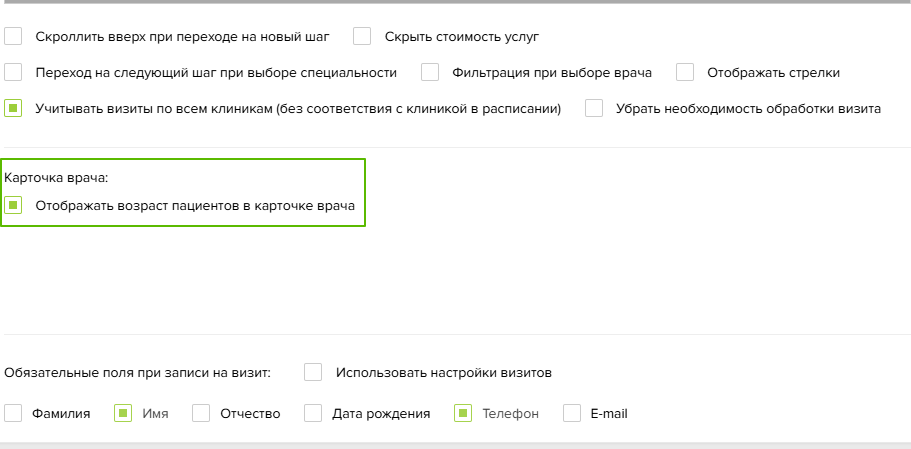Toggle the "Телефон" required field checkbox

click(x=463, y=414)
